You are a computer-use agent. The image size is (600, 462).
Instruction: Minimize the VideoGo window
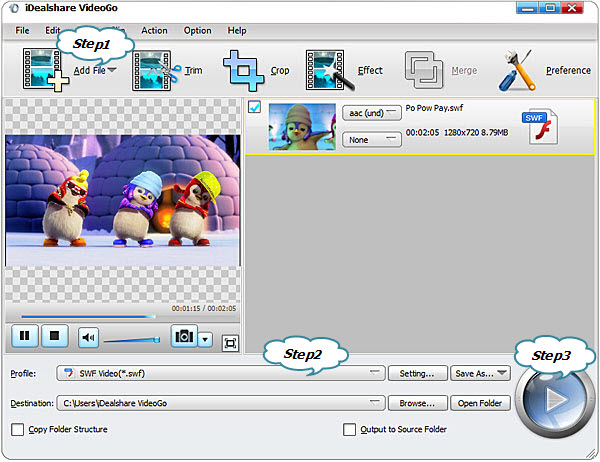click(x=527, y=8)
